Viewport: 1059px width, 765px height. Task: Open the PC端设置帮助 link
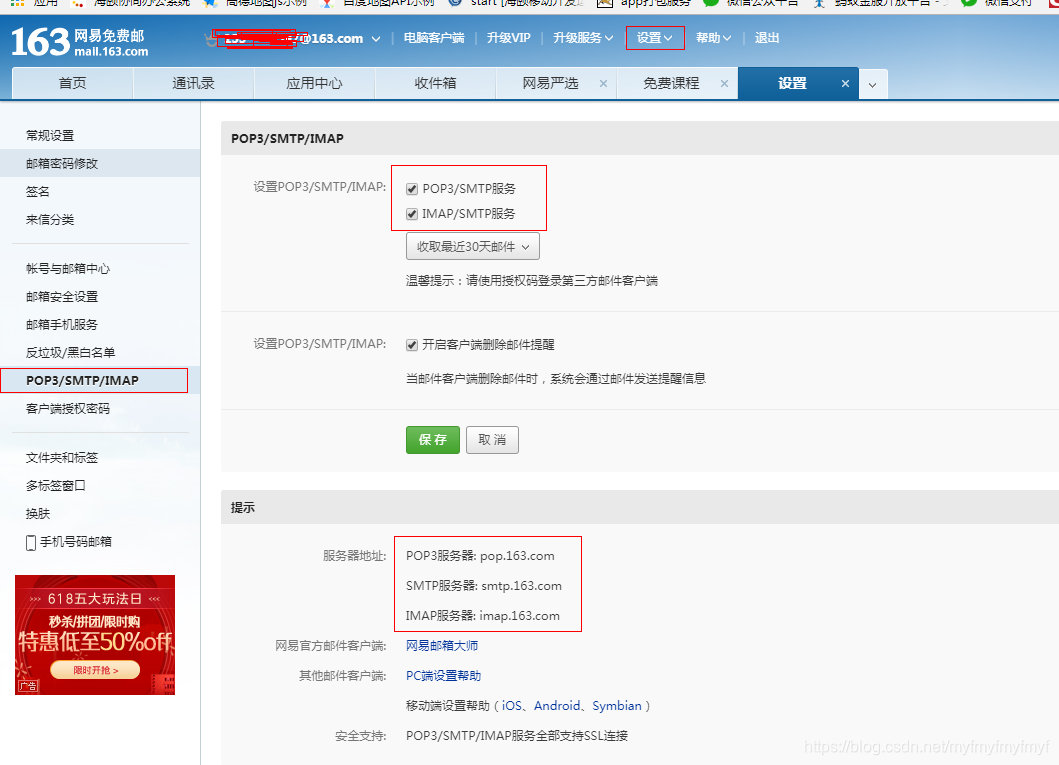tap(443, 676)
